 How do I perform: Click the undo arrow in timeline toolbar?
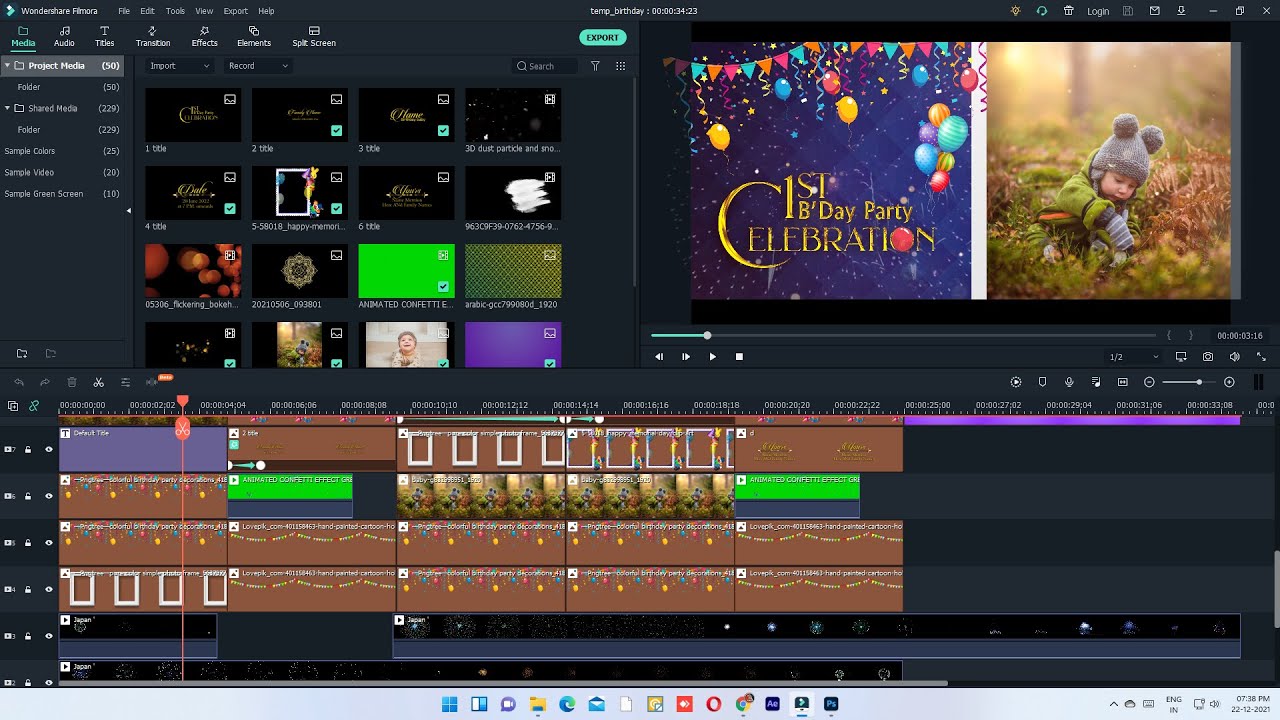pos(18,382)
